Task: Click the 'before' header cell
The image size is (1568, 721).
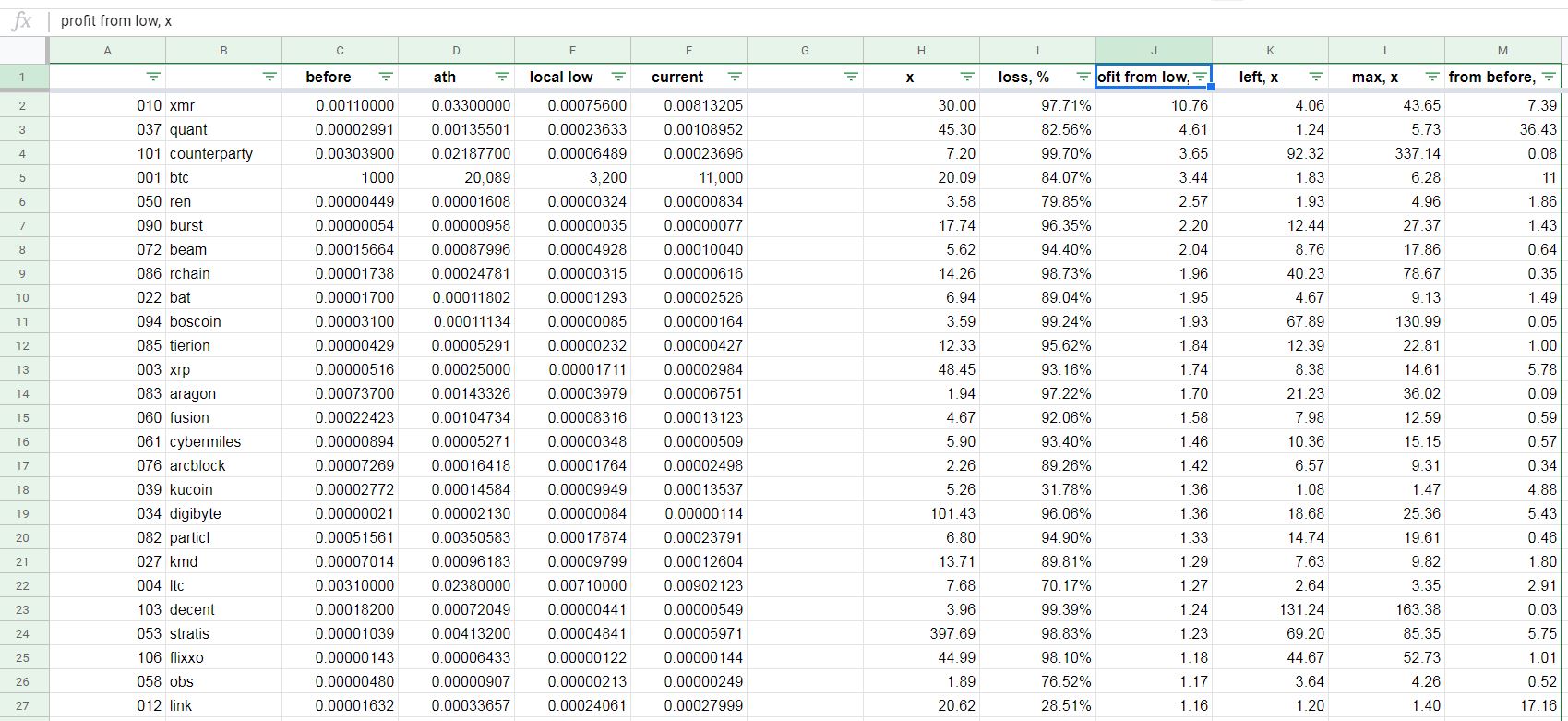Action: click(340, 77)
